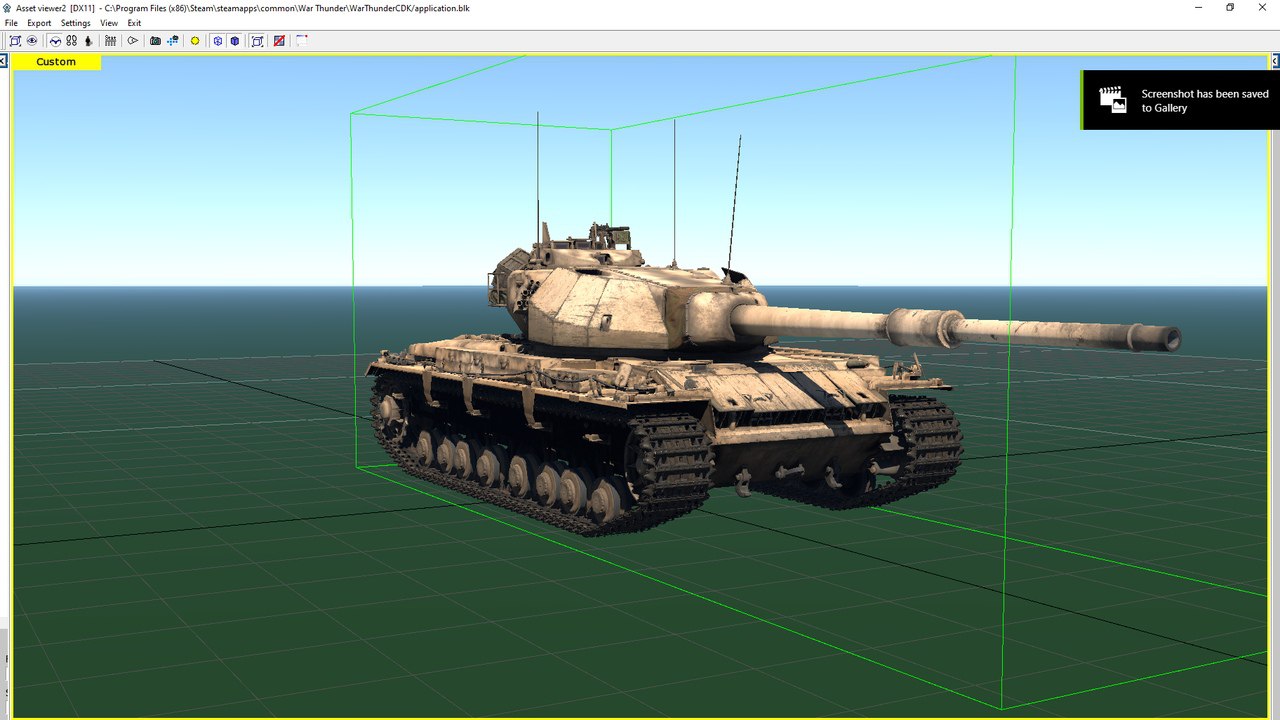Click the standing person figure toolbar icon
The image size is (1280, 720).
[88, 41]
